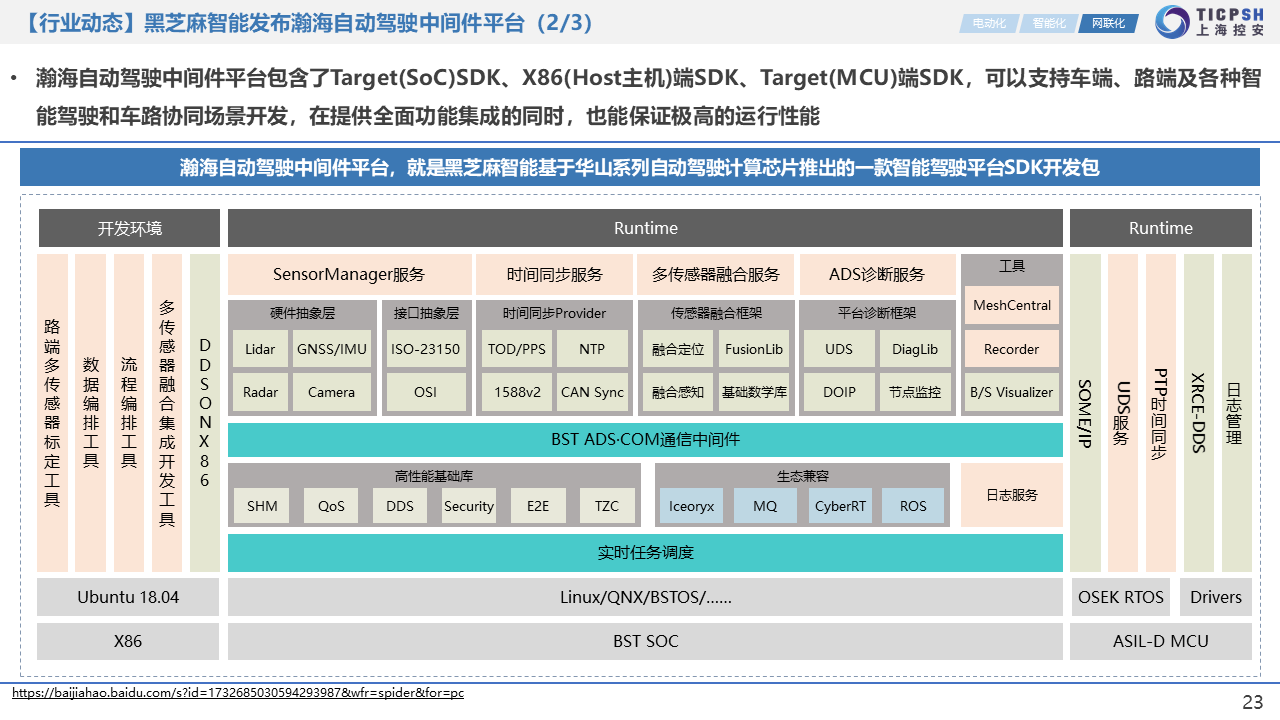Click the MeshCentral tool box
Image resolution: width=1280 pixels, height=720 pixels.
pos(1011,305)
